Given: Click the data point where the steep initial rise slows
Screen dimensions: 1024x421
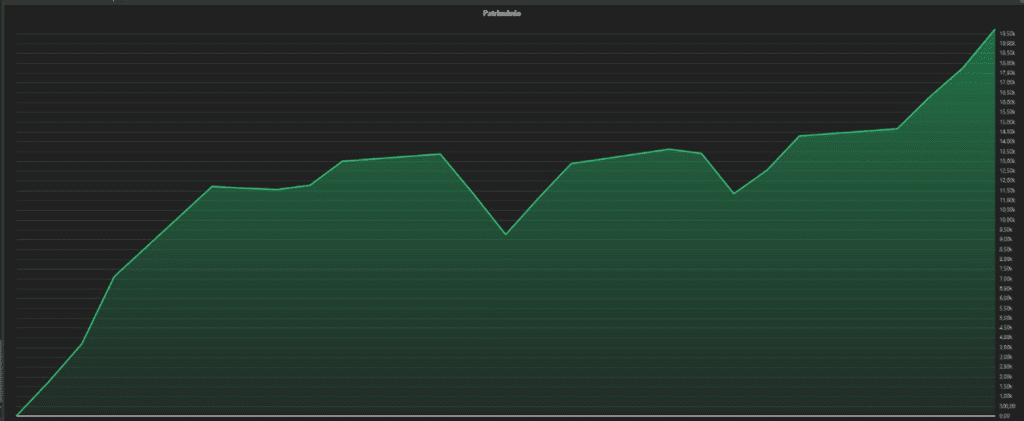Looking at the screenshot, I should 115,276.
